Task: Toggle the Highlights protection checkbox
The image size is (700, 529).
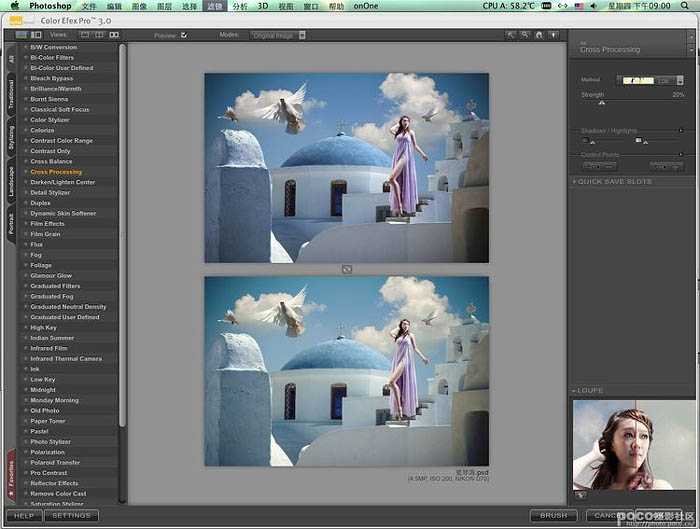Action: [x=637, y=141]
